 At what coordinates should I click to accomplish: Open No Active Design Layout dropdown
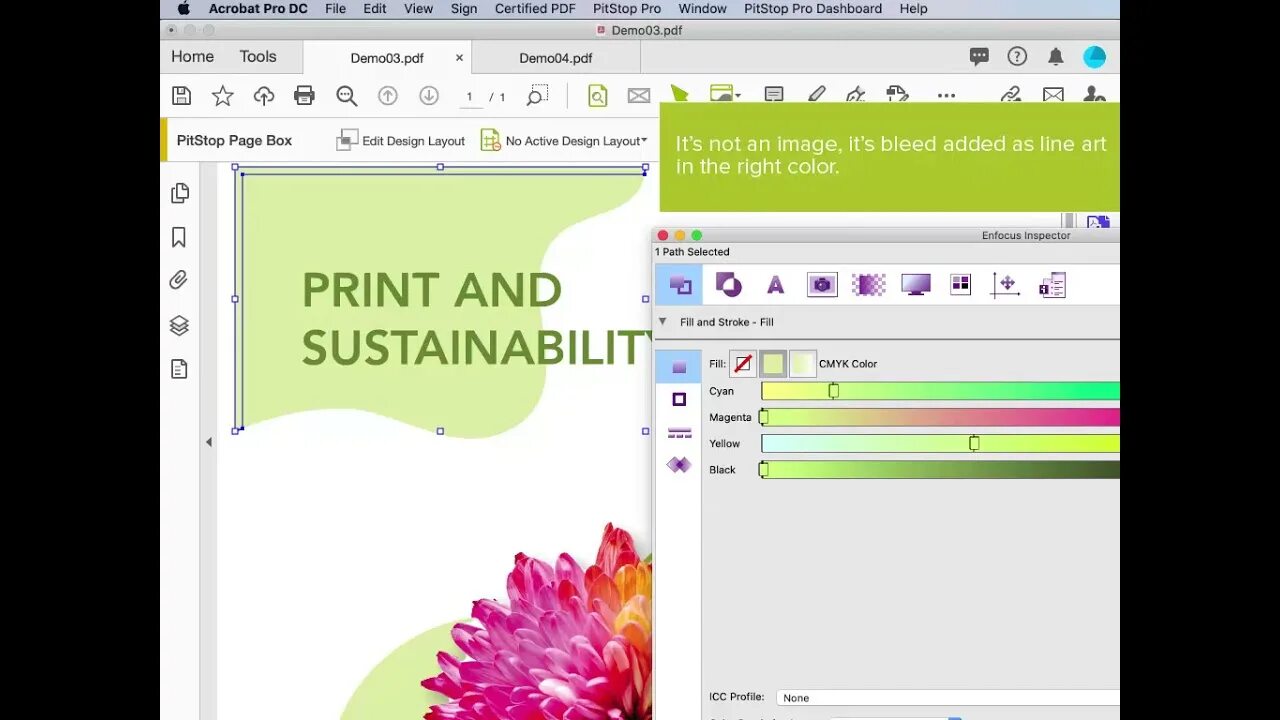(x=564, y=141)
